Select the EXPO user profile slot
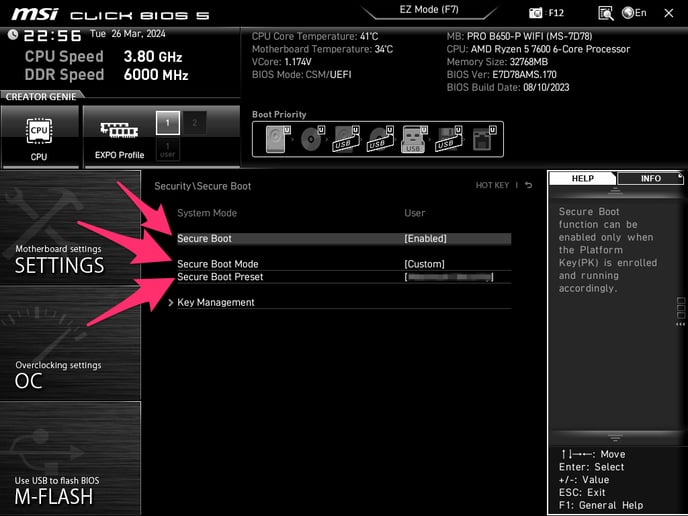 [168, 150]
